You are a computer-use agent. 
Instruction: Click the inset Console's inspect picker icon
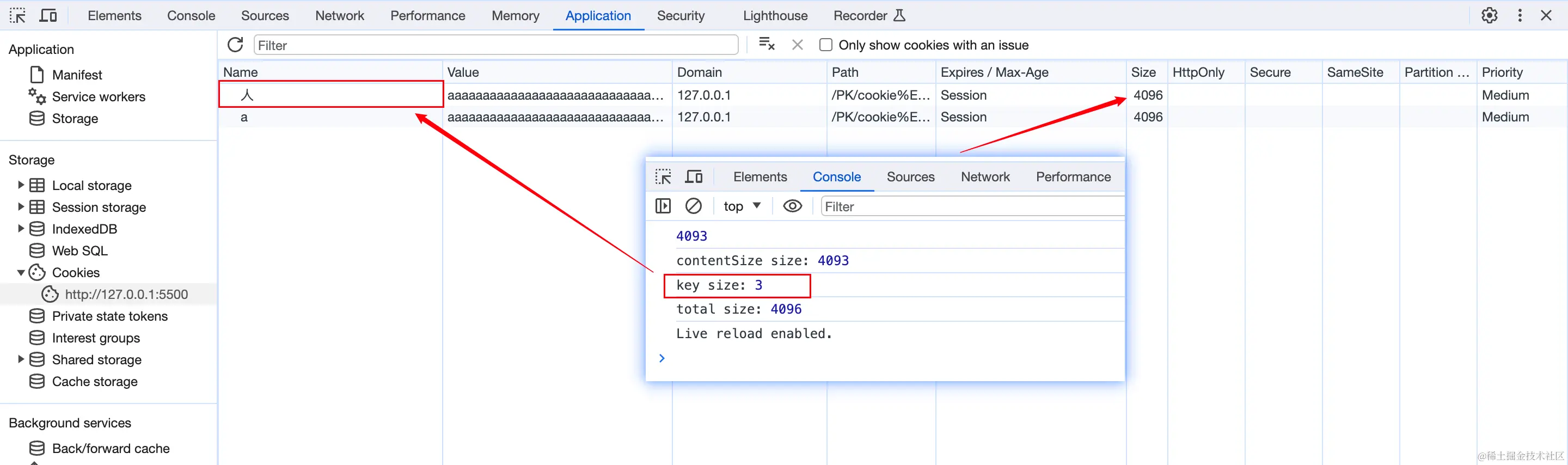663,177
